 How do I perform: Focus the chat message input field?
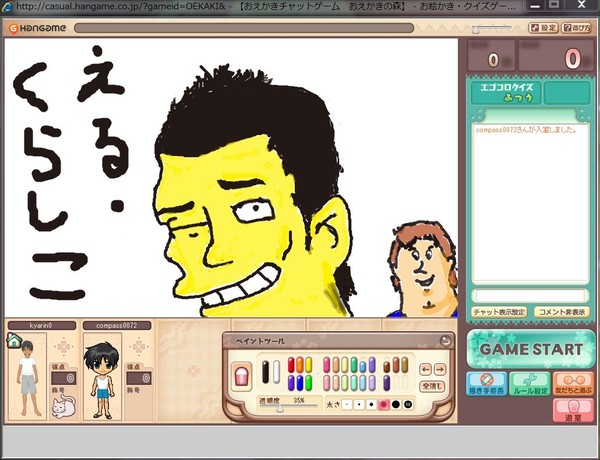click(530, 295)
